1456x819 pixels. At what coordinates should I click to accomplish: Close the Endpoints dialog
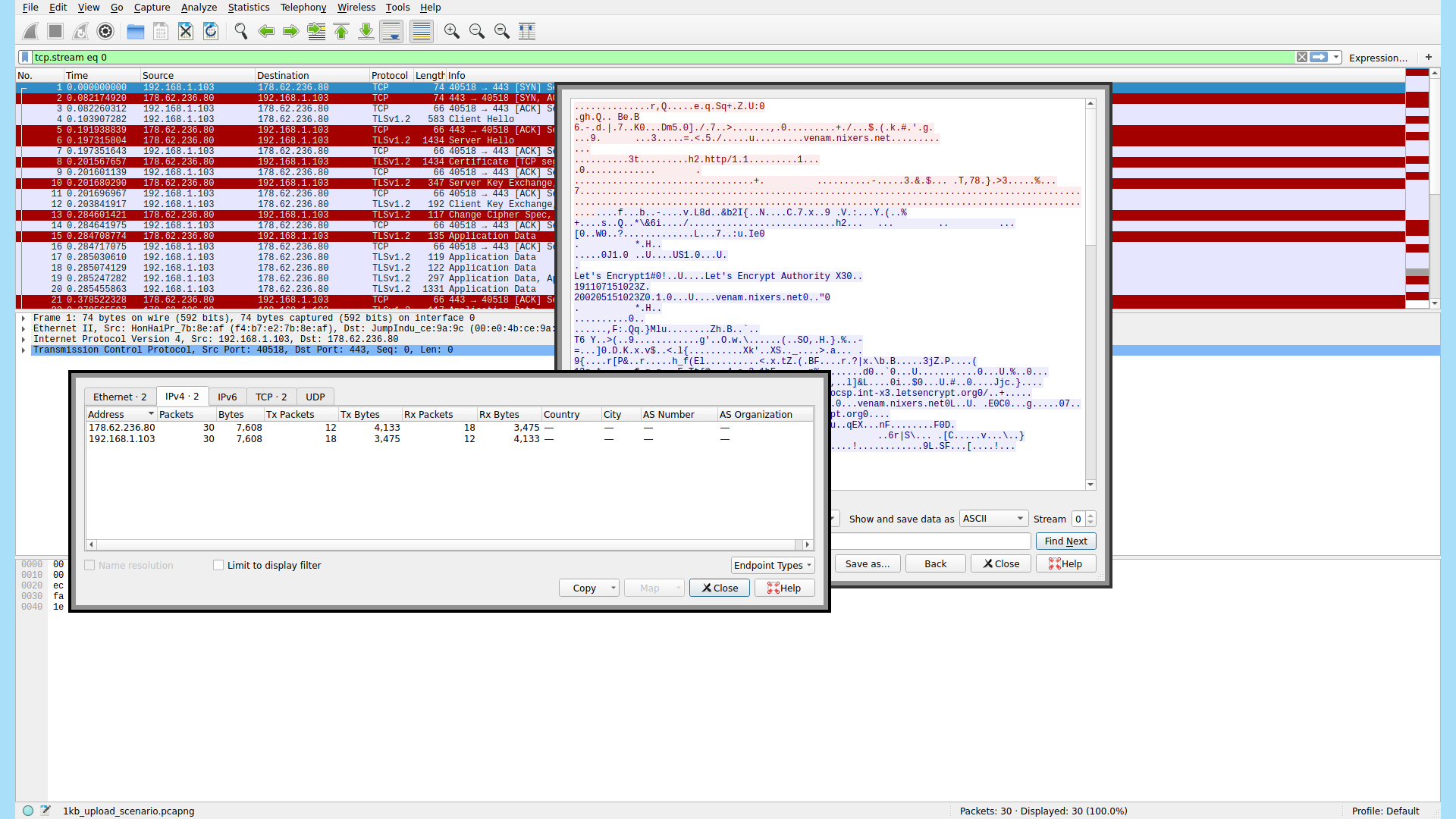click(720, 588)
